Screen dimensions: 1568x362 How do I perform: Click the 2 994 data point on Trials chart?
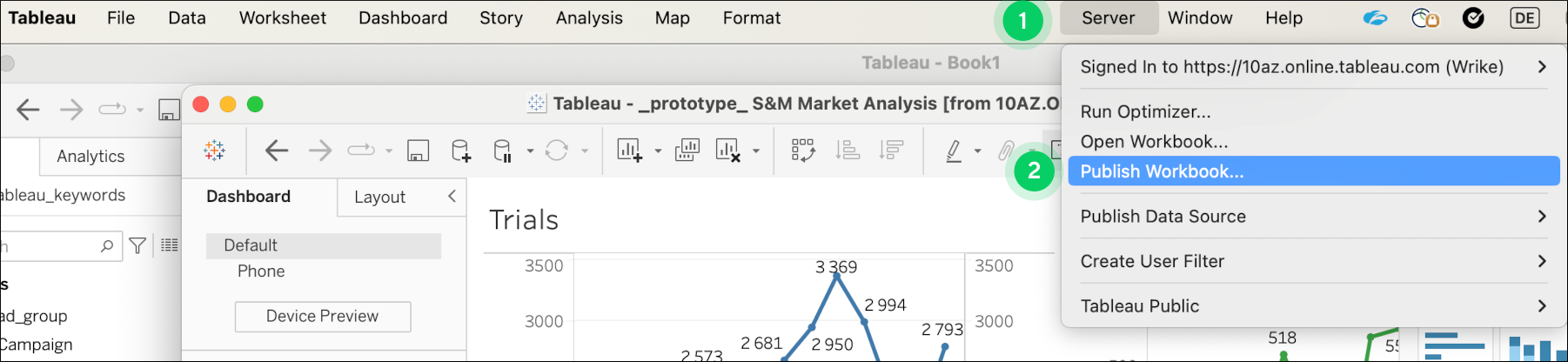click(865, 322)
